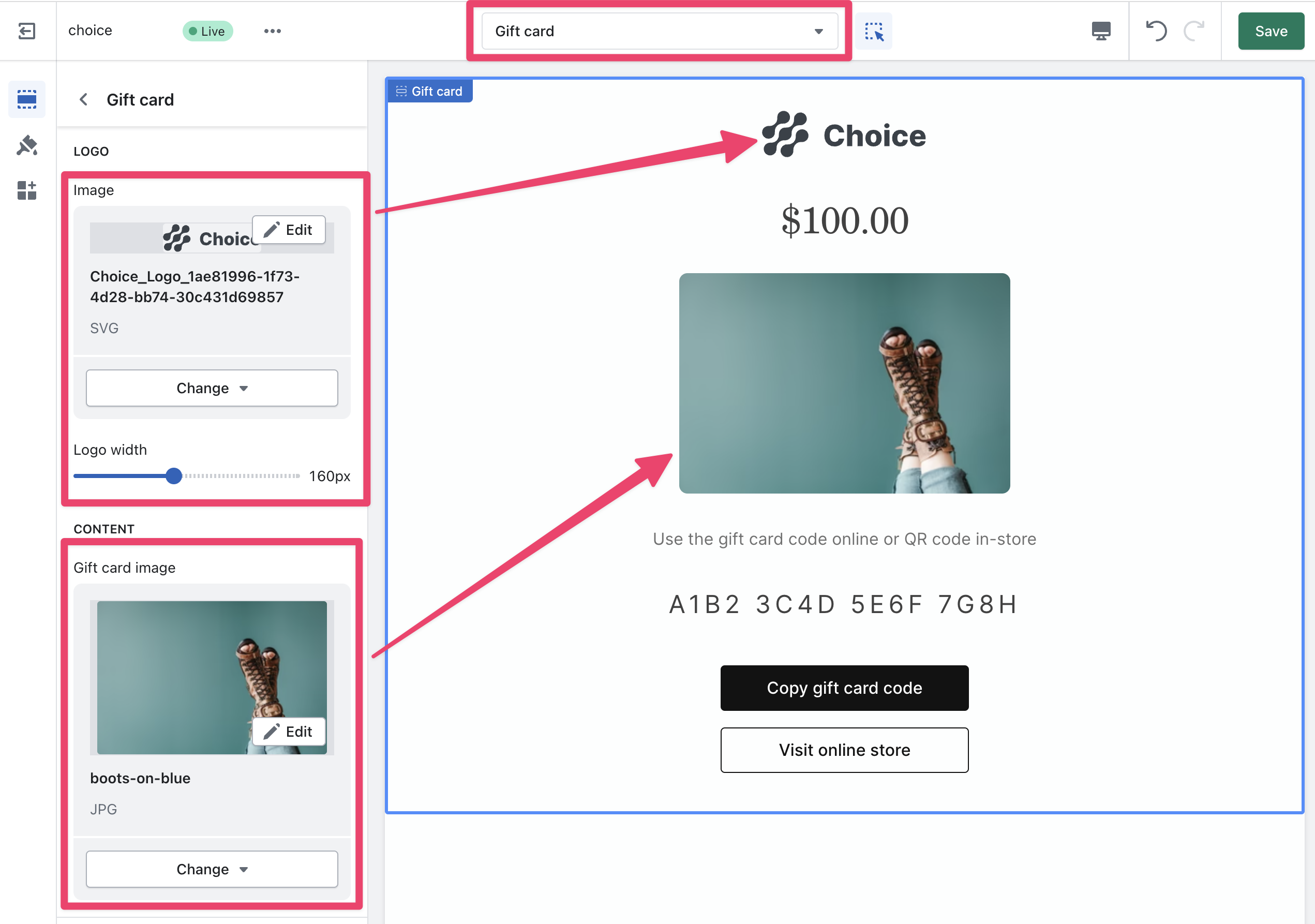
Task: Click the exit editor icon
Action: click(27, 31)
